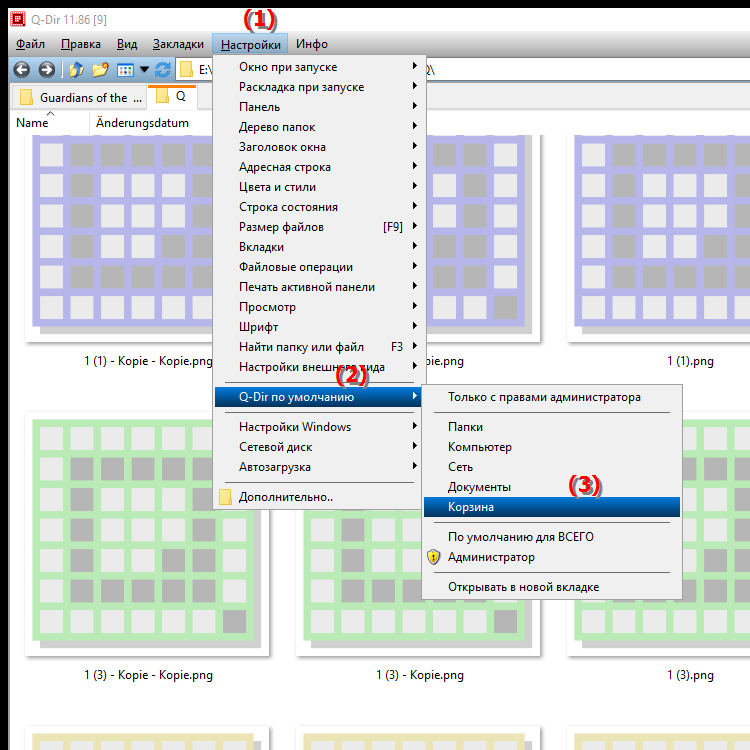This screenshot has height=750, width=750.
Task: Click the folder-up icon in the toolbar
Action: [x=76, y=70]
